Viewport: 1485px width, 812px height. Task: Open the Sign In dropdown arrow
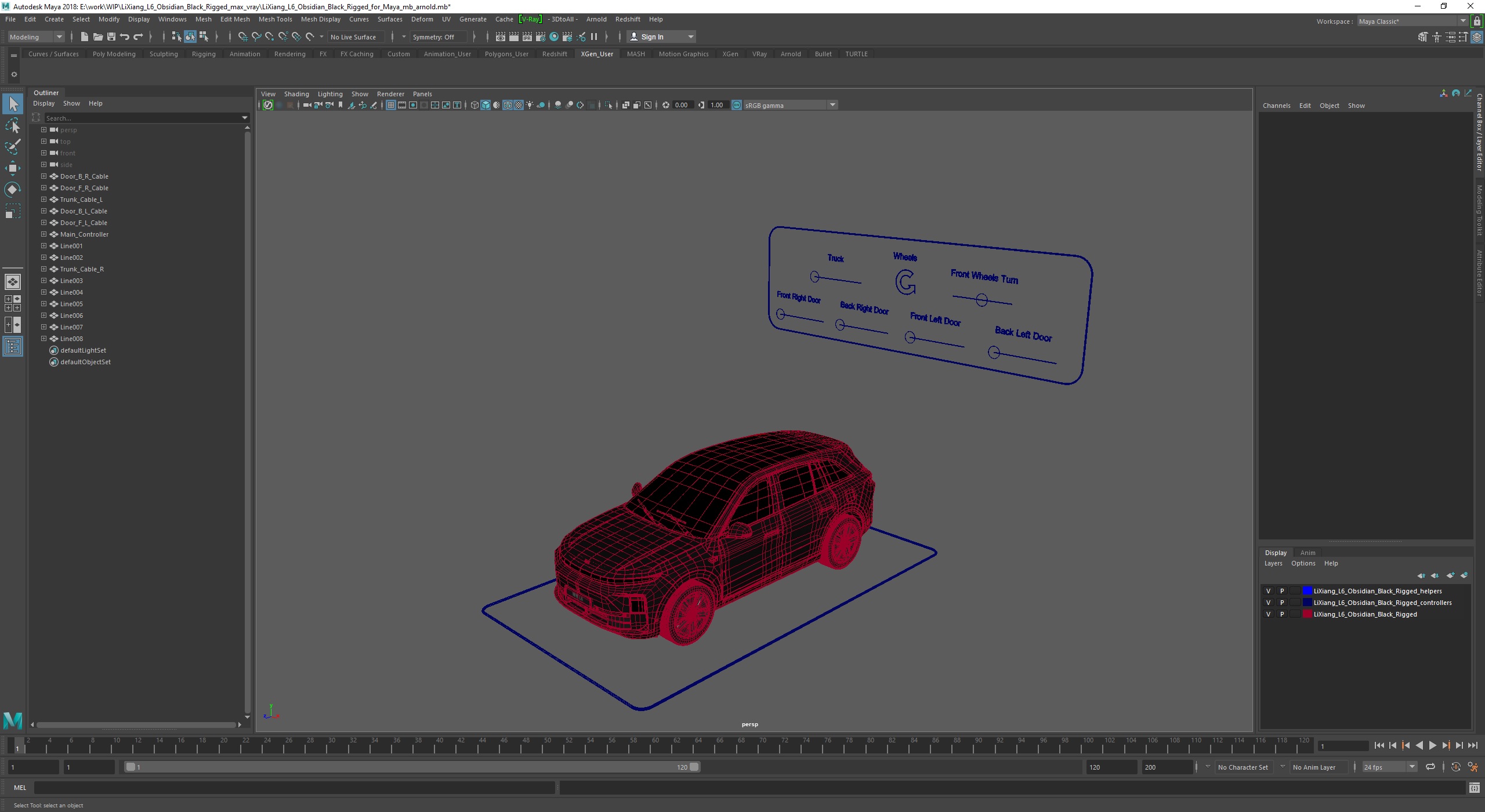(x=690, y=37)
